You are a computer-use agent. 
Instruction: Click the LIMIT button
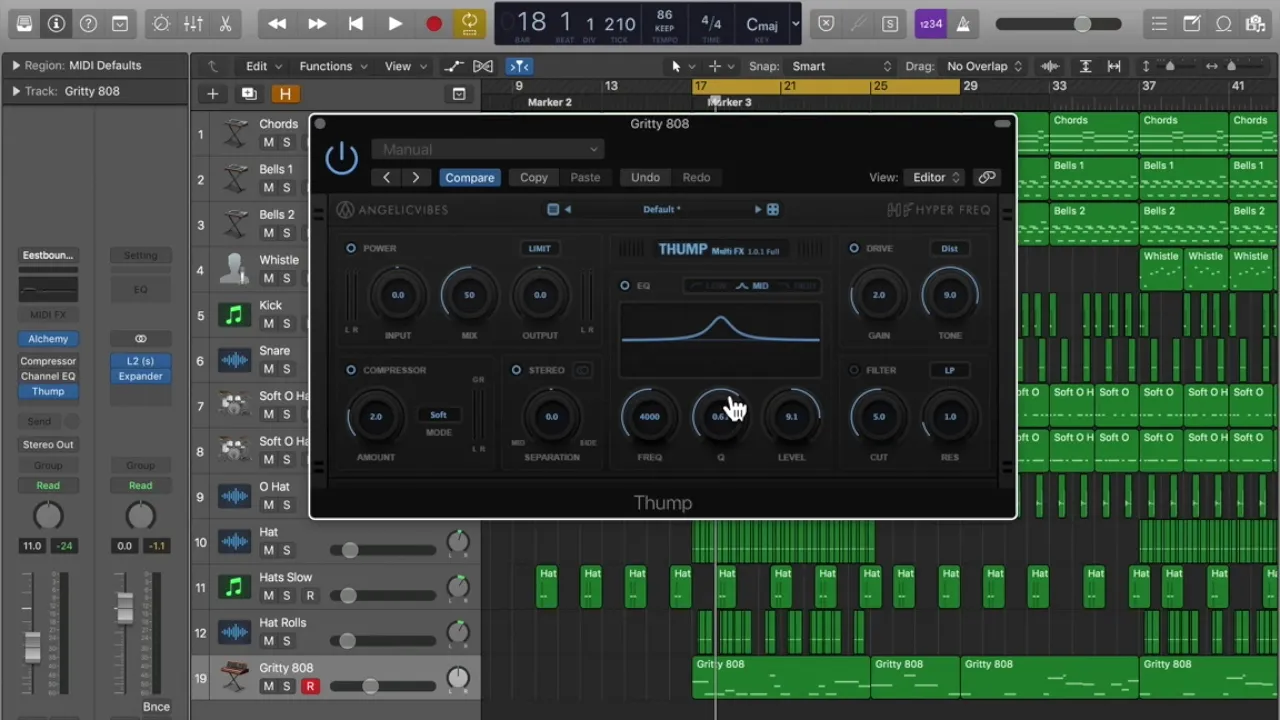tap(539, 248)
